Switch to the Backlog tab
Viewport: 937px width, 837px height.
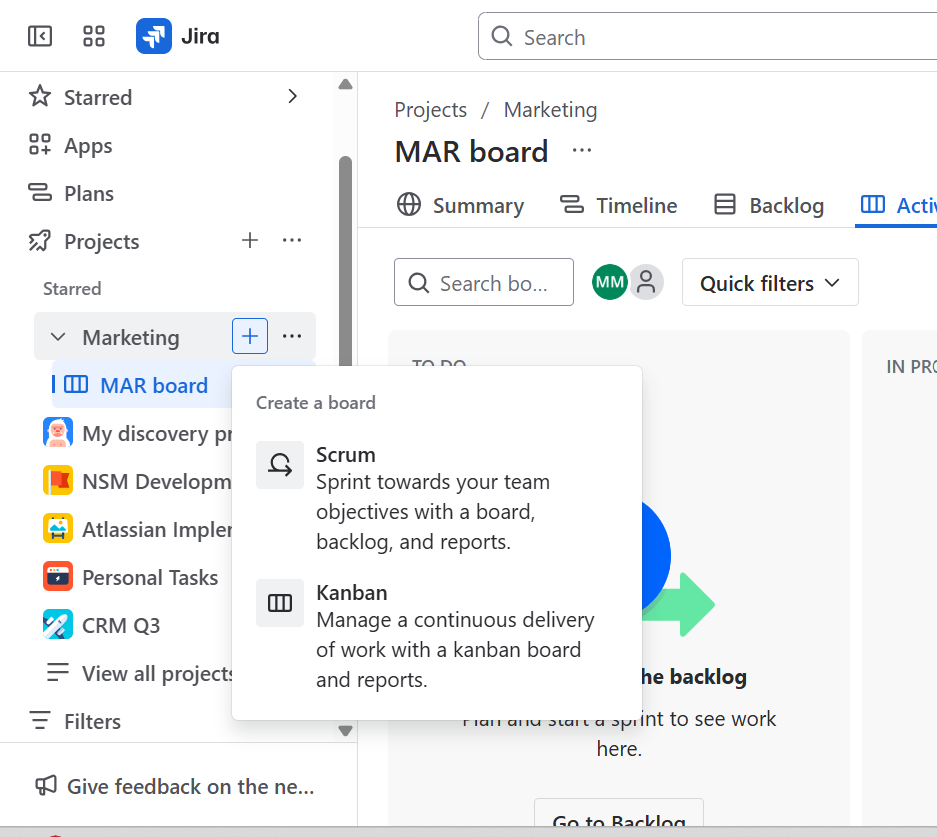[769, 205]
